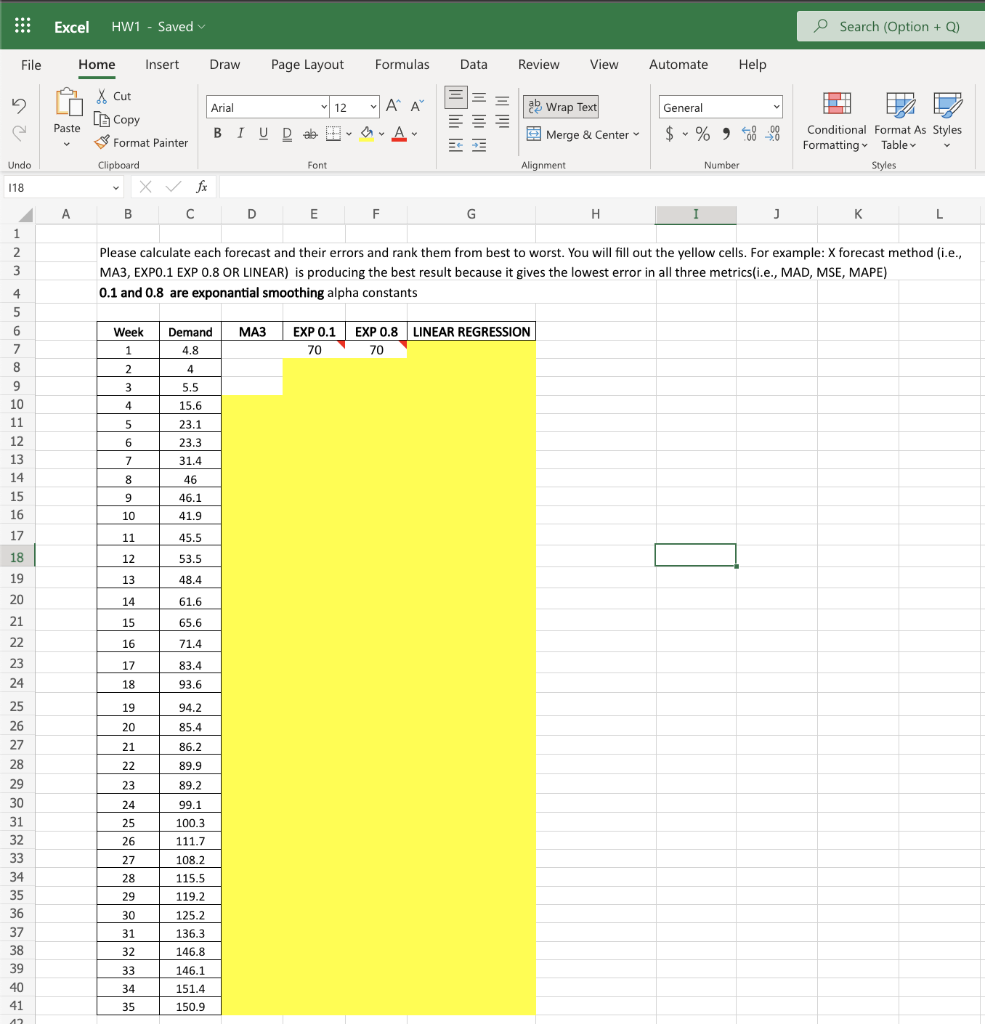The height and width of the screenshot is (1024, 985).
Task: Open the File menu
Action: 31,64
